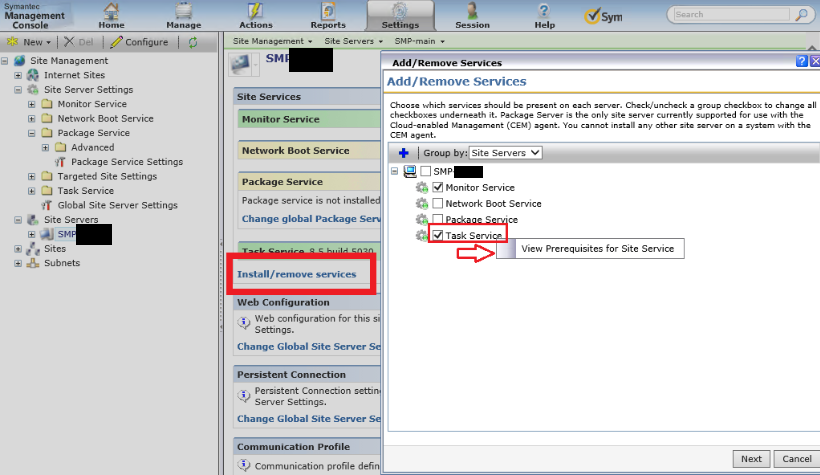Open Change global Package Service link
820x475 pixels.
[311, 219]
